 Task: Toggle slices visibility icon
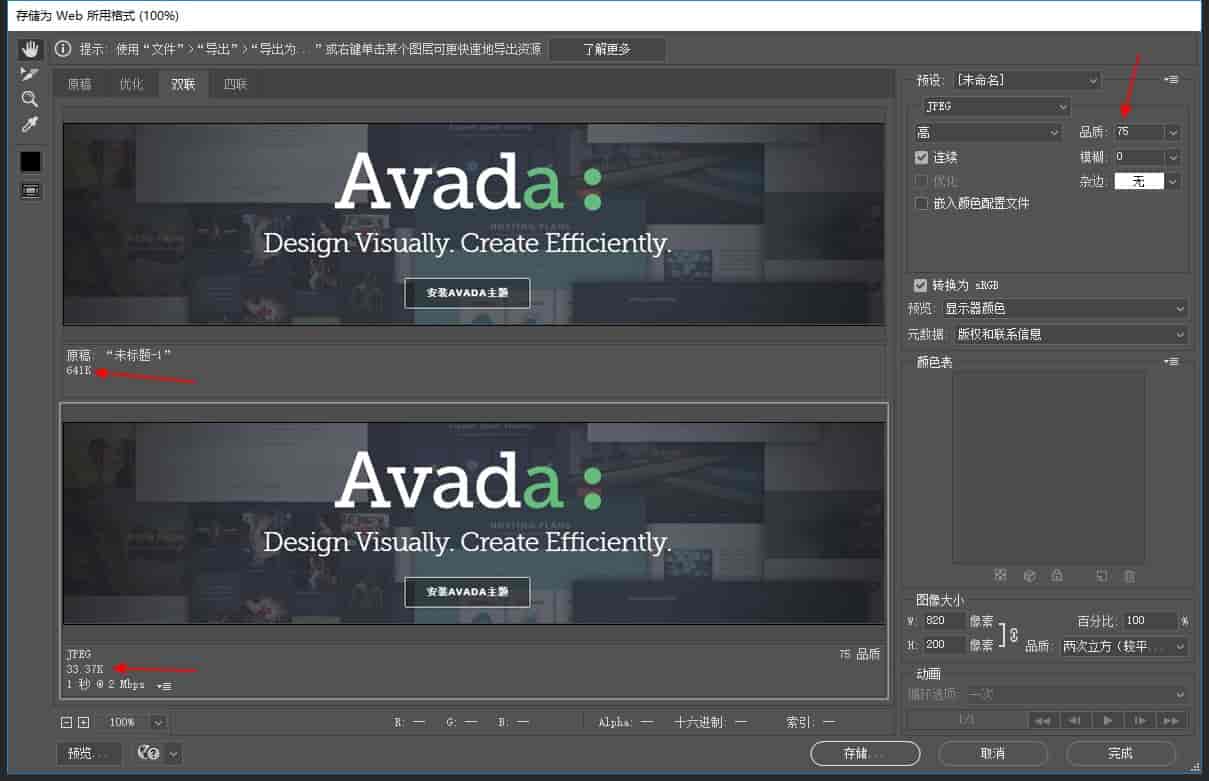coord(30,190)
